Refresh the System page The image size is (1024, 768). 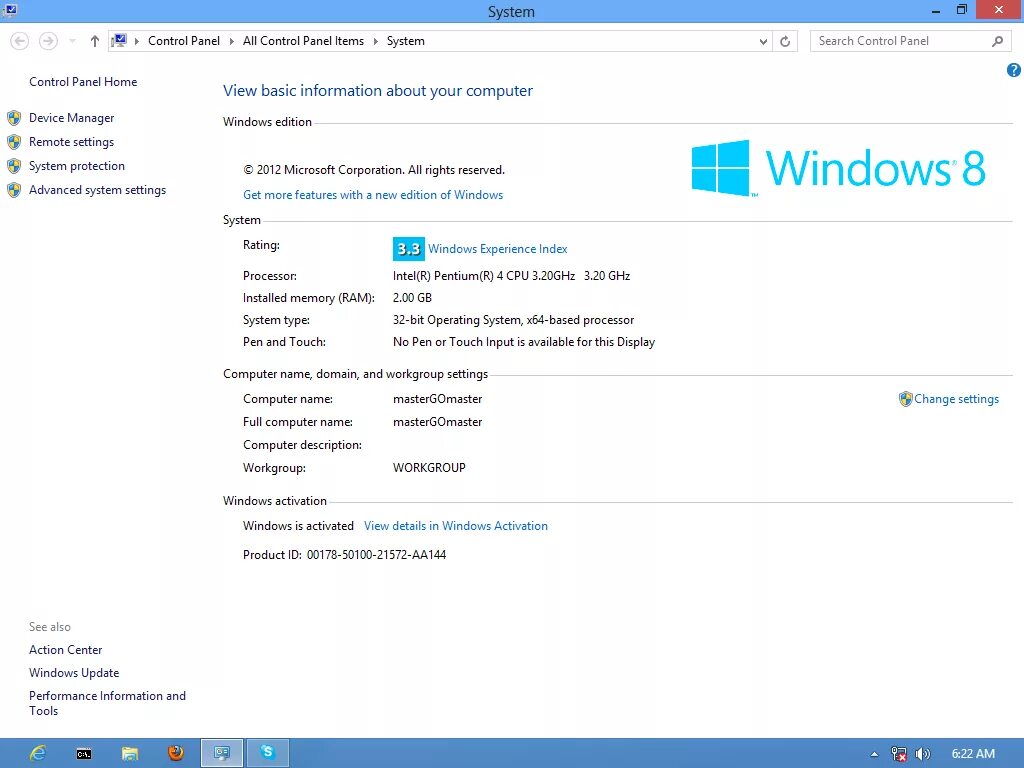click(x=785, y=41)
